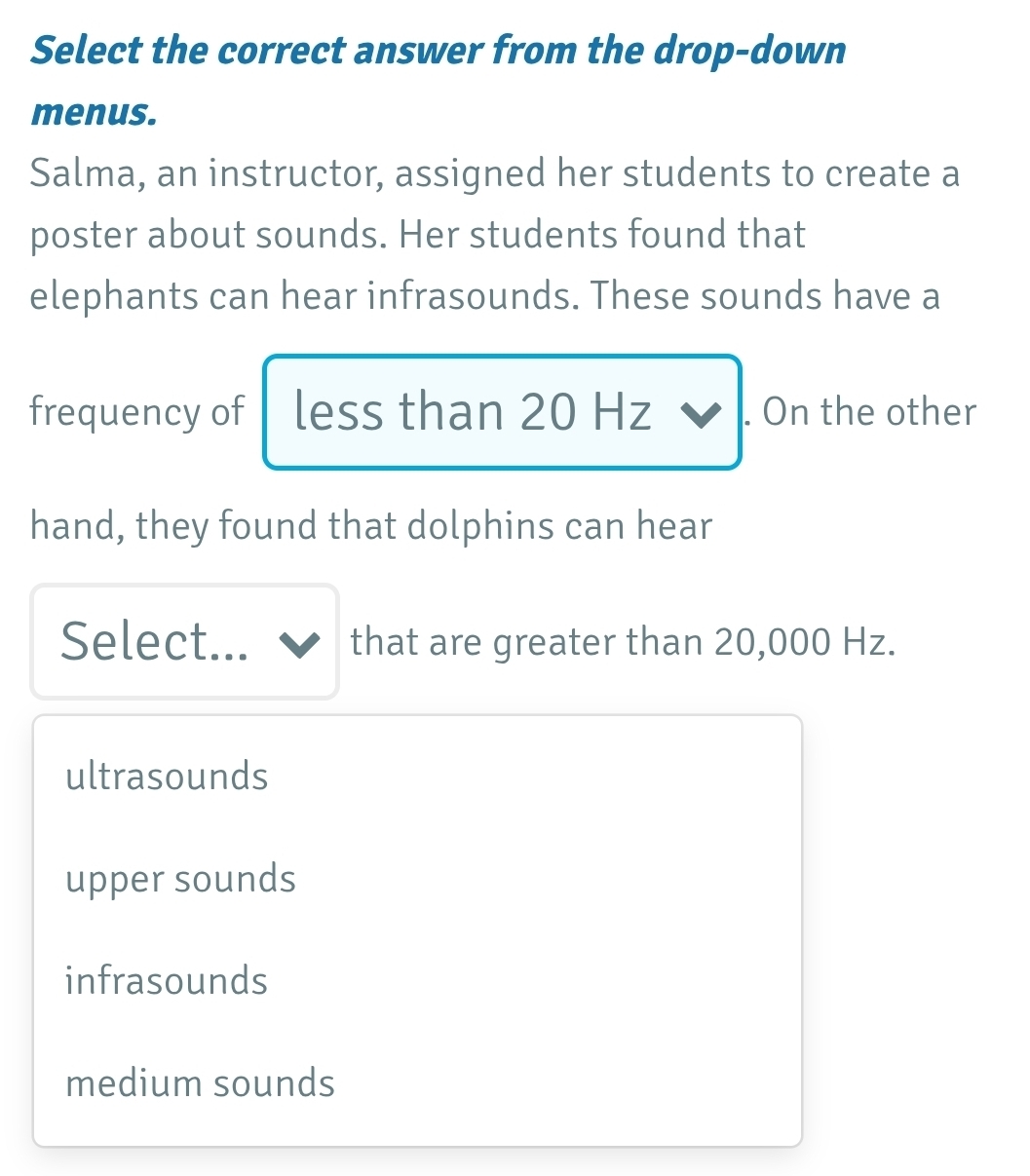Click the "elephants can hear infrasounds" sentence

(485, 296)
